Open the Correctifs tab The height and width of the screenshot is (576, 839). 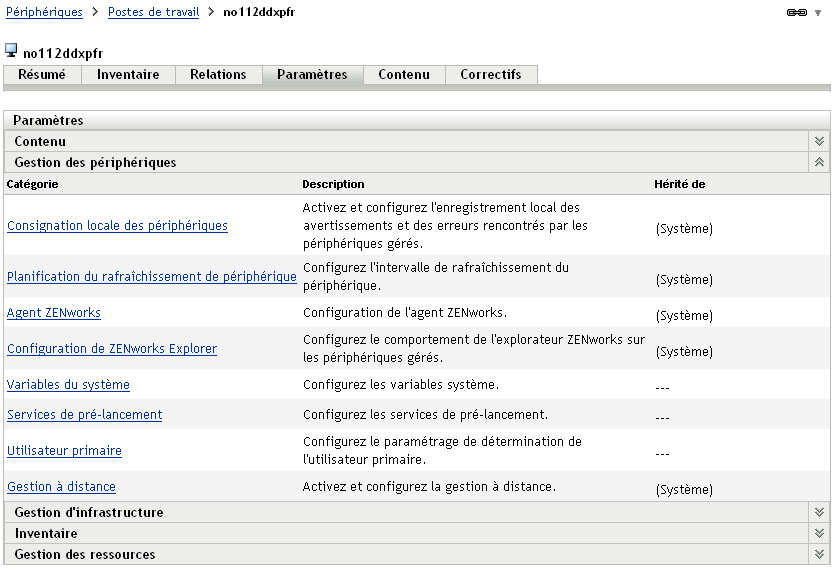491,75
